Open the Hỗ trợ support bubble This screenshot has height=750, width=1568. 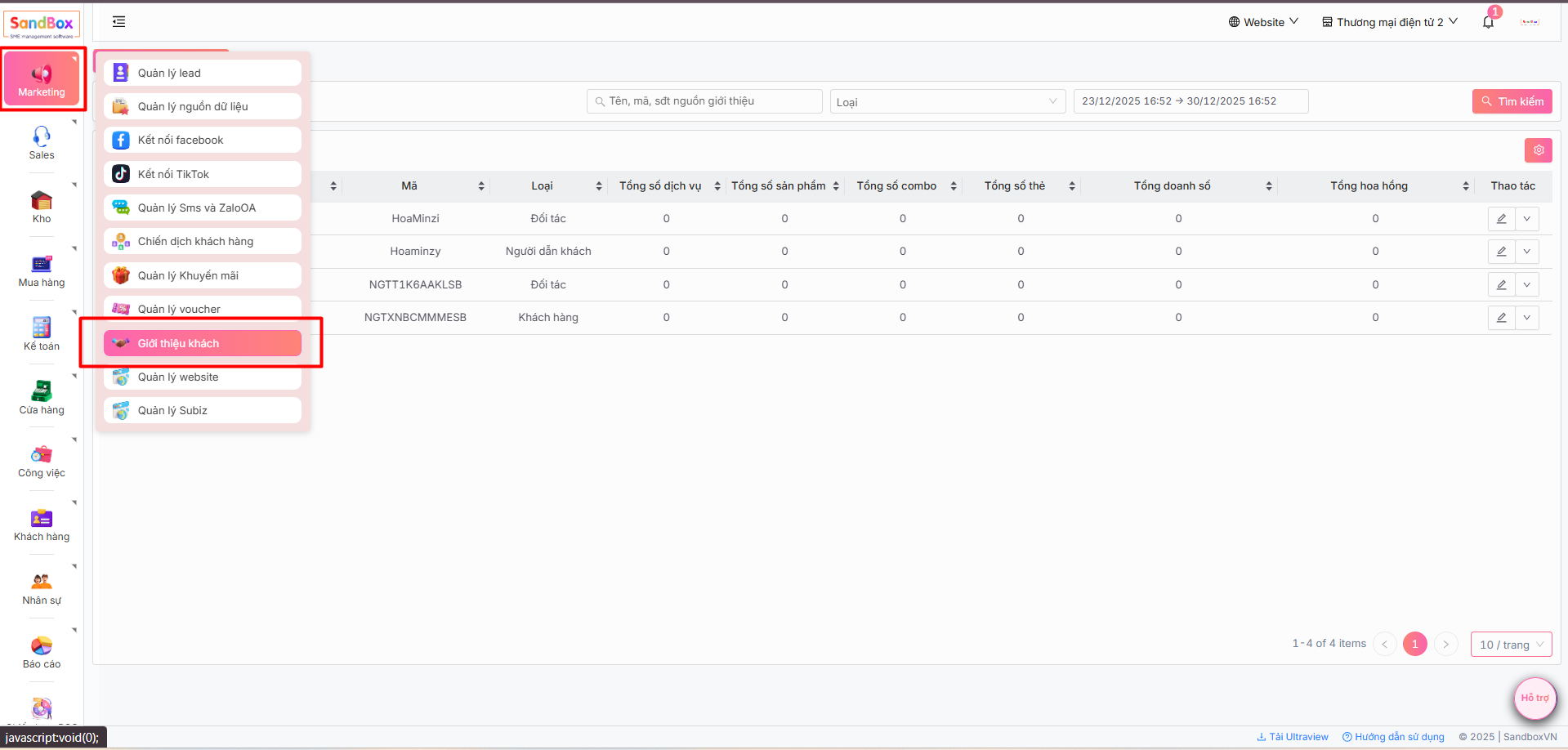click(x=1534, y=698)
